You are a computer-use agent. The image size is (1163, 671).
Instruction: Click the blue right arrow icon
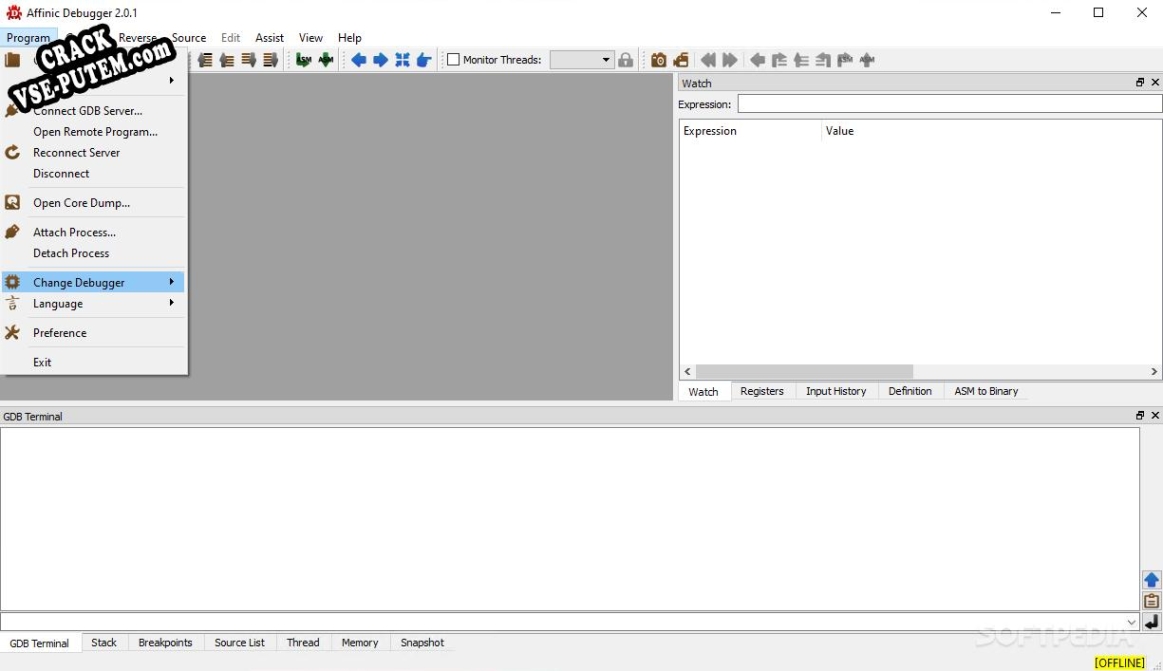point(380,60)
